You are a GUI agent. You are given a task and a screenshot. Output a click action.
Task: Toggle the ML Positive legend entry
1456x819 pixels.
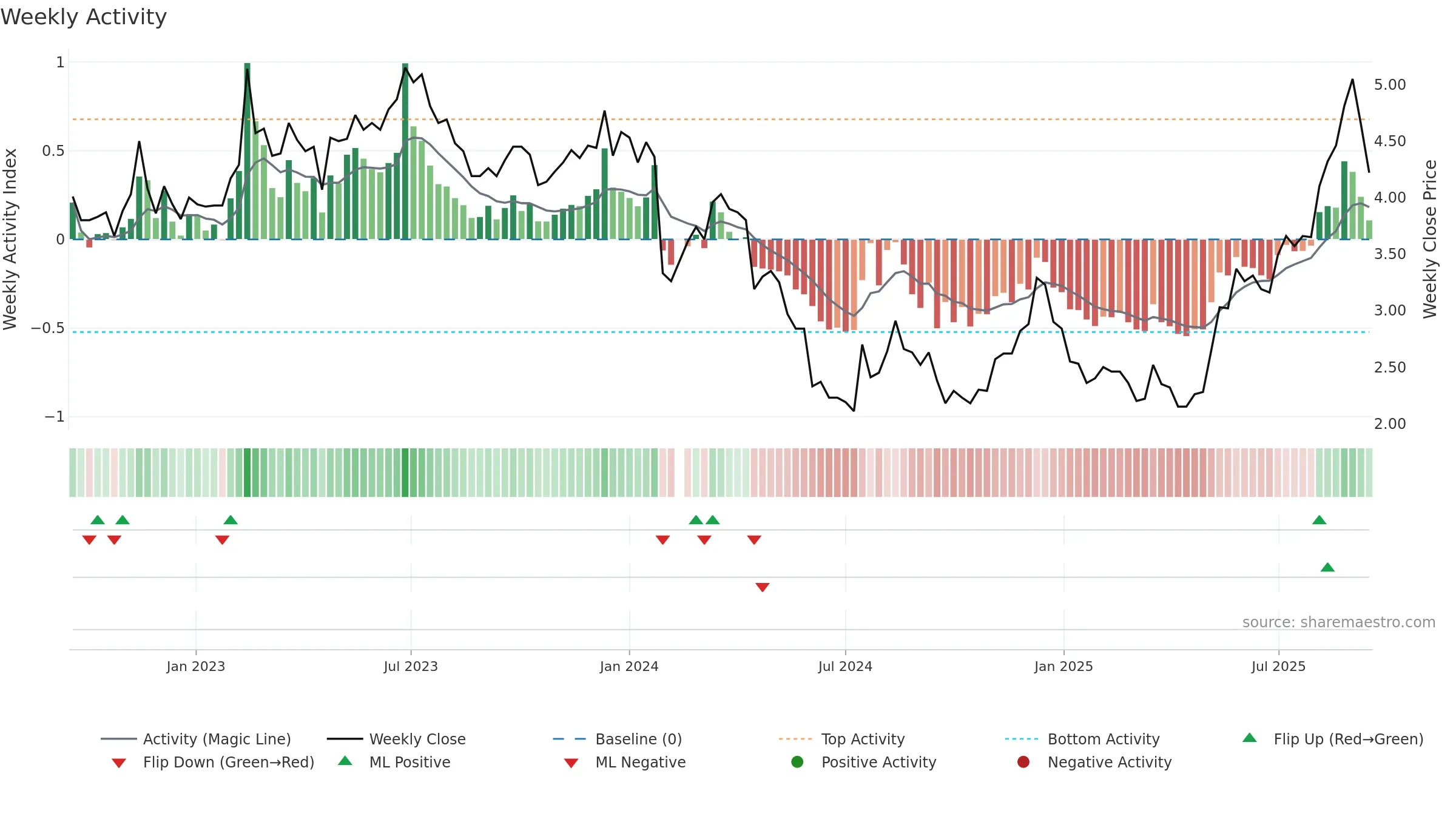[x=394, y=762]
